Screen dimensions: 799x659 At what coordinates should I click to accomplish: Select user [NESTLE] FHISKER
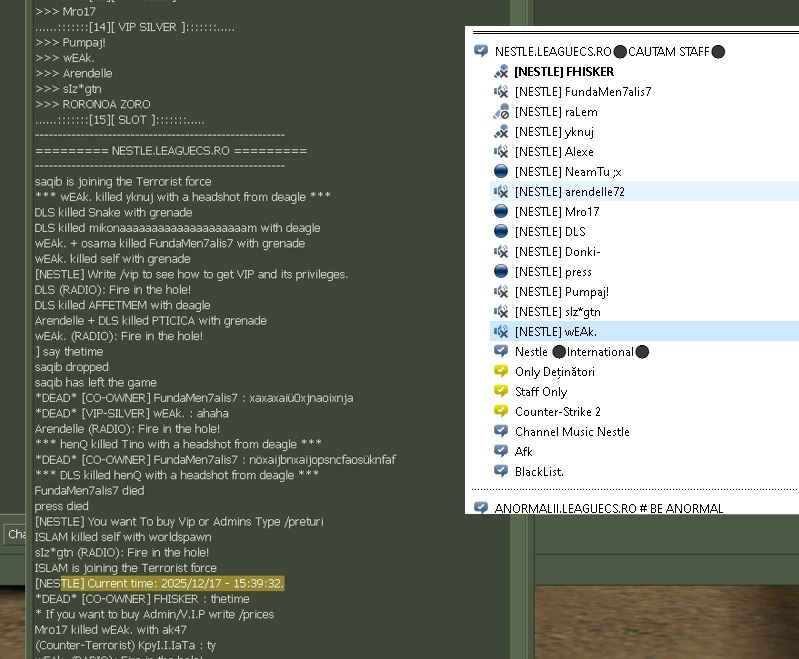(564, 71)
